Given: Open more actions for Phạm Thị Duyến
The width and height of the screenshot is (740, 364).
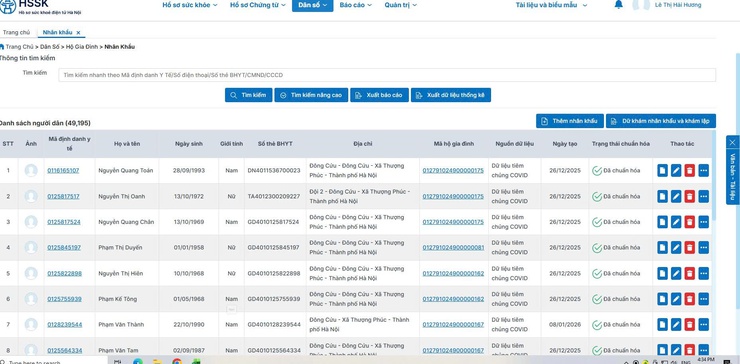Looking at the screenshot, I should point(704,247).
